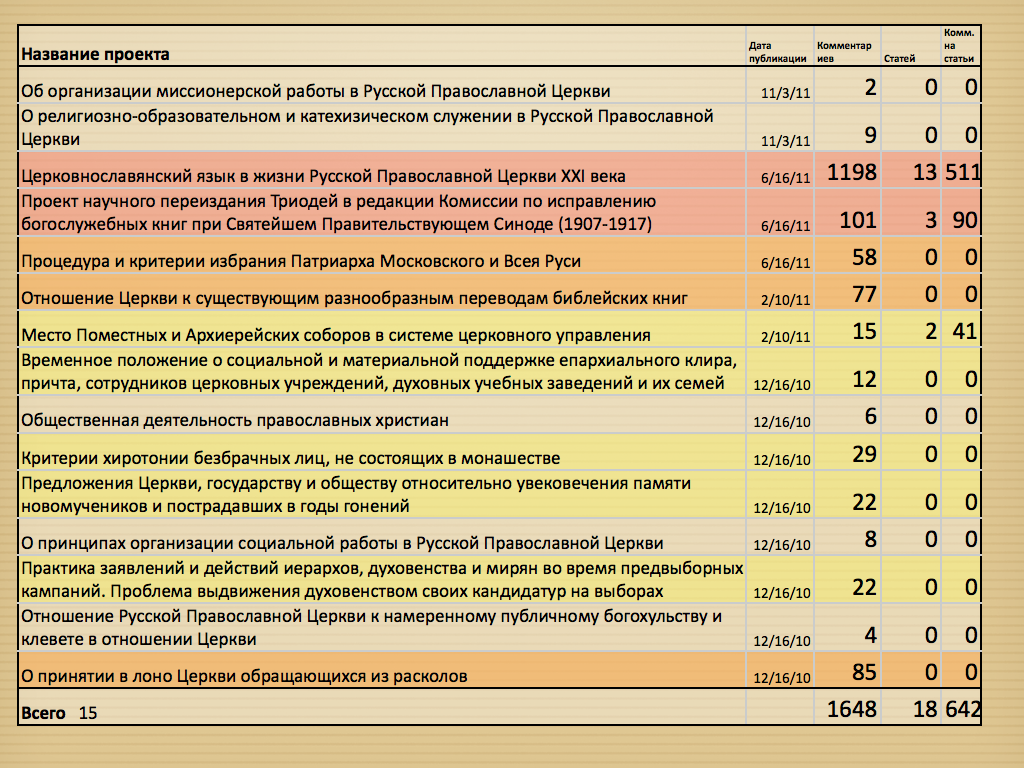Select 'Общественная деятельность православных христиан' row

point(235,421)
